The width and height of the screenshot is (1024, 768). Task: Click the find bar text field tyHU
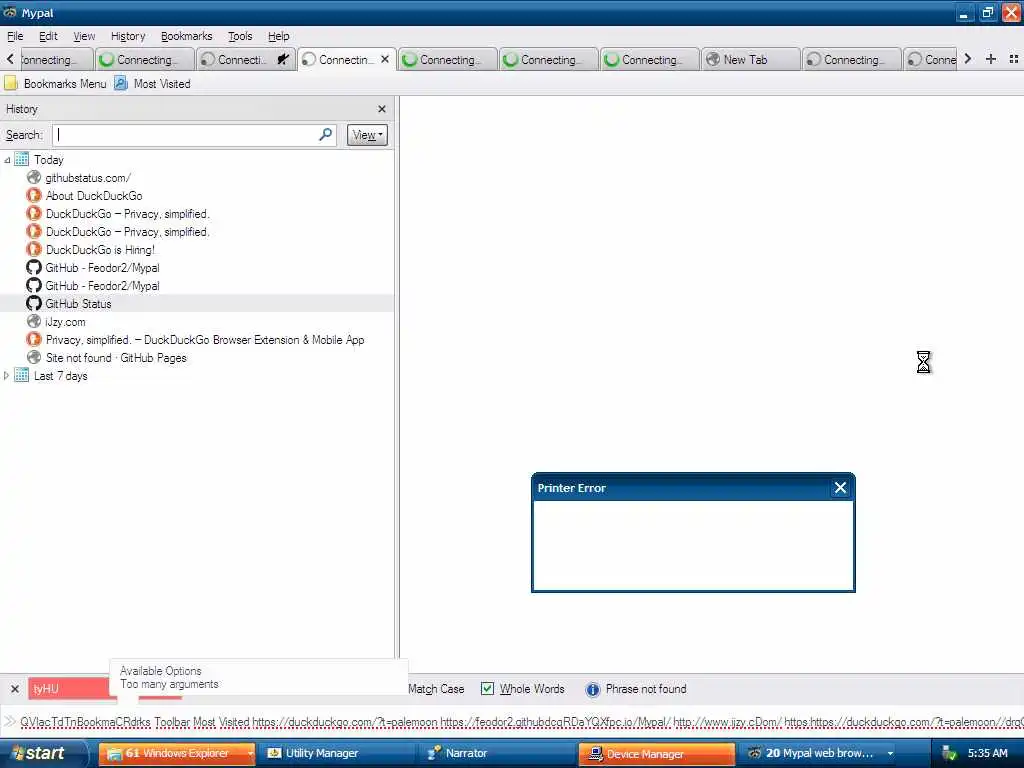click(69, 689)
